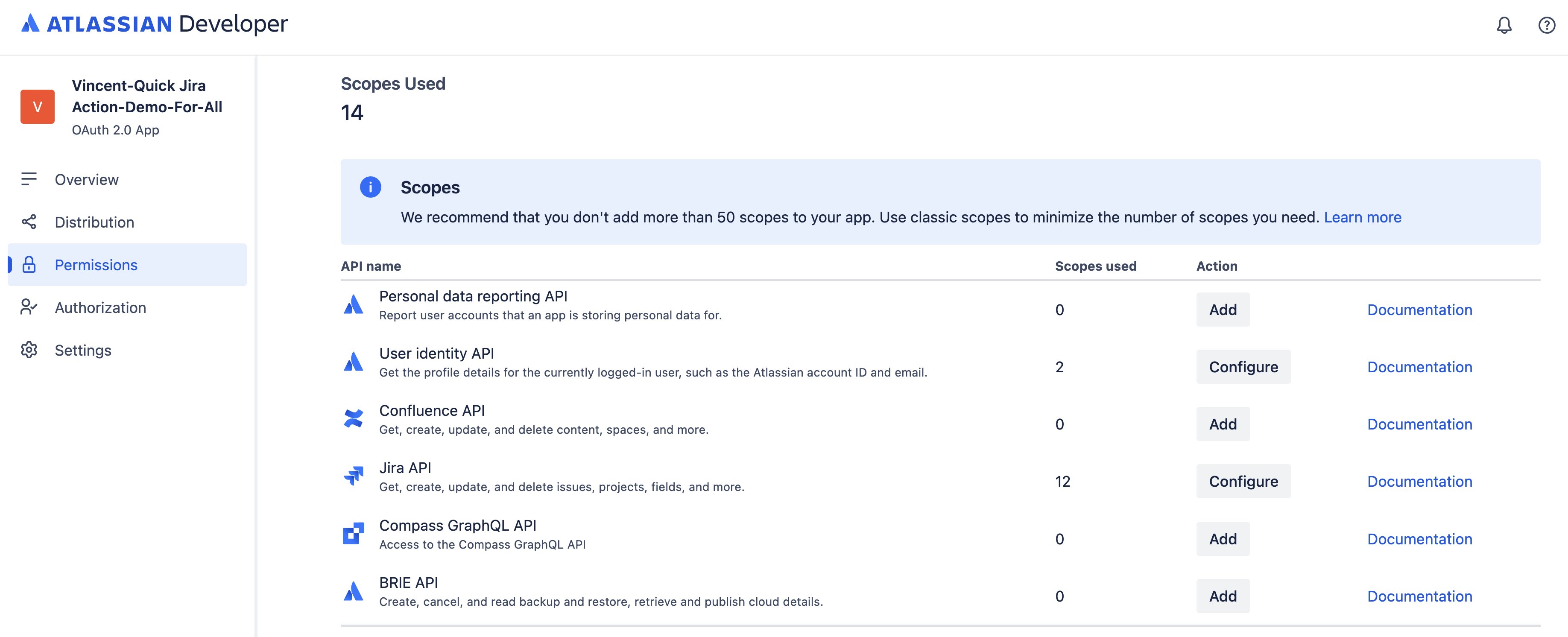Image resolution: width=1568 pixels, height=637 pixels.
Task: Click the Vincent-Quick app avatar
Action: pyautogui.click(x=38, y=108)
